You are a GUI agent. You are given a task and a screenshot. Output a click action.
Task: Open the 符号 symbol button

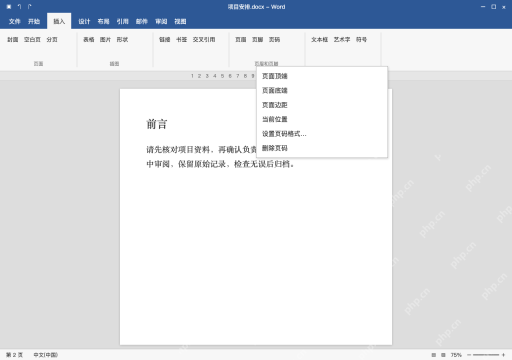coord(361,40)
